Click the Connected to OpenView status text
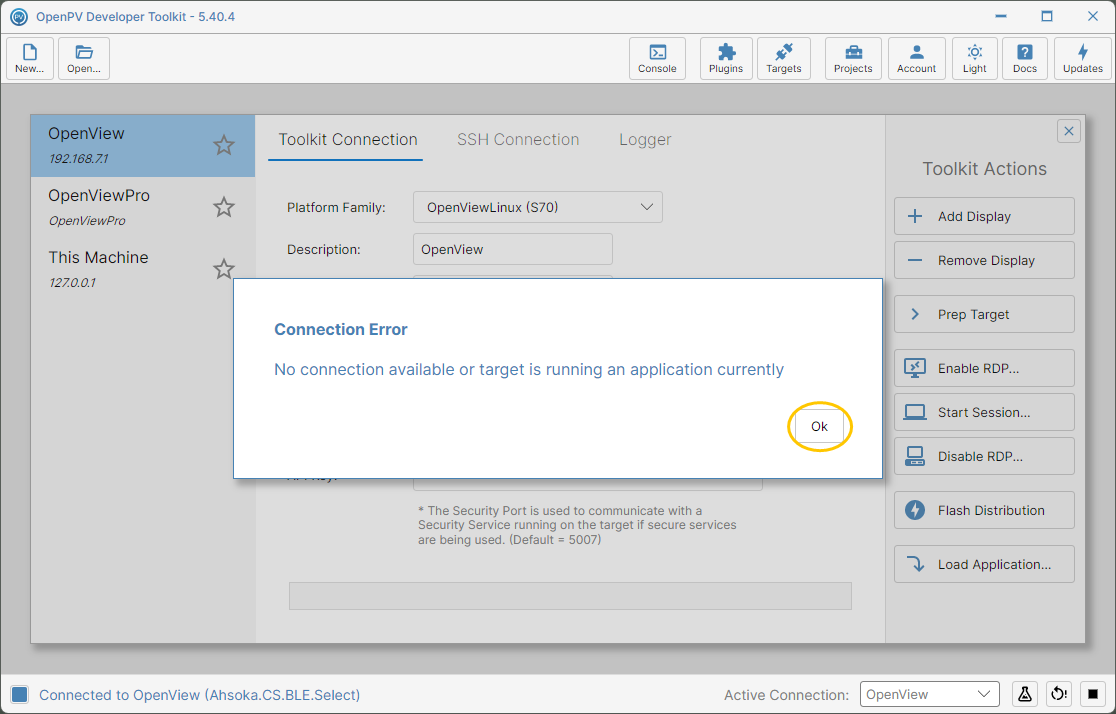Screen dimensions: 1116x714 (x=199, y=695)
